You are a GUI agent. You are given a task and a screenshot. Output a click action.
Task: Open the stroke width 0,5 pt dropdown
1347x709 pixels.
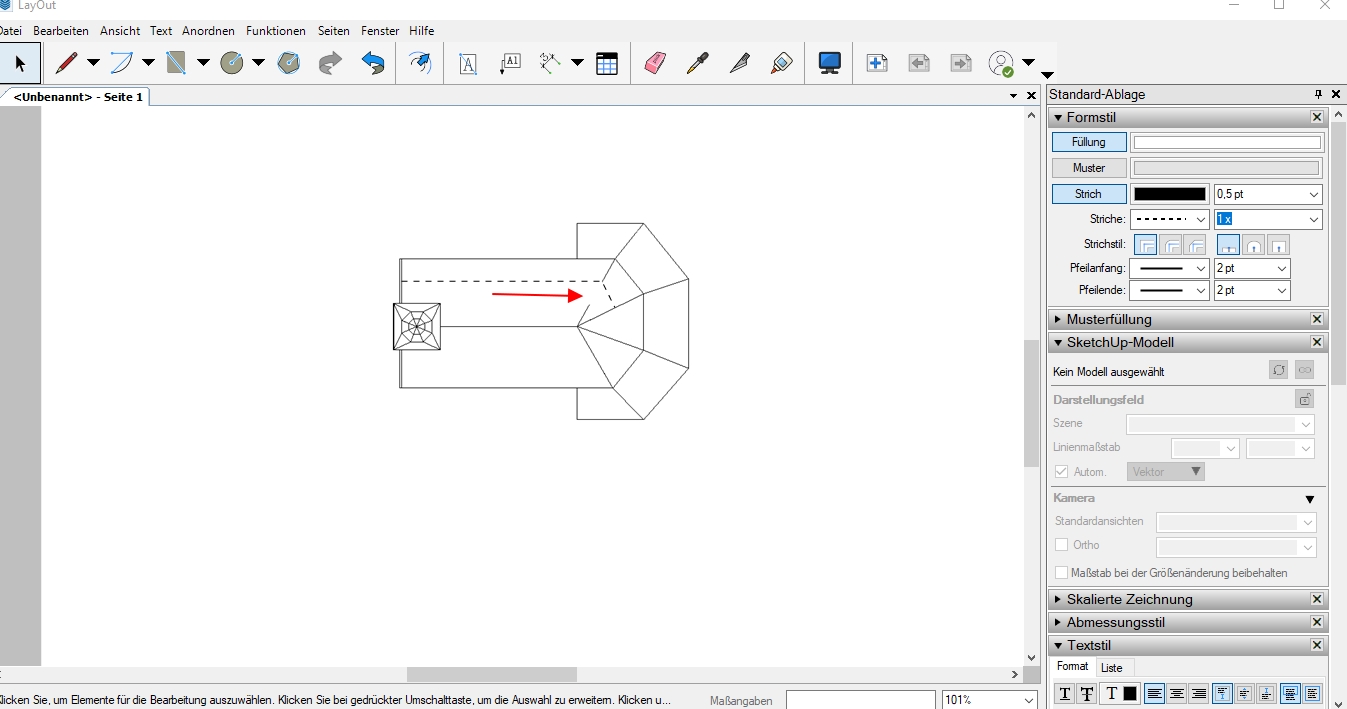click(x=1267, y=194)
